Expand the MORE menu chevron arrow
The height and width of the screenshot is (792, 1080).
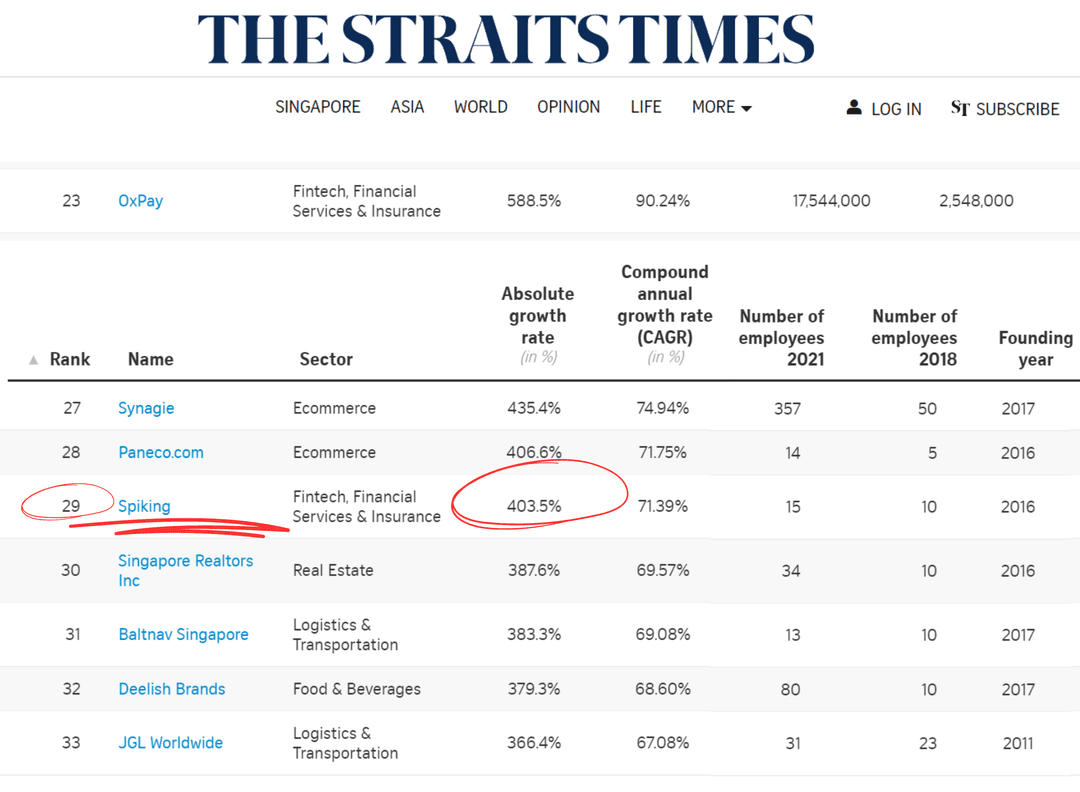pos(748,108)
